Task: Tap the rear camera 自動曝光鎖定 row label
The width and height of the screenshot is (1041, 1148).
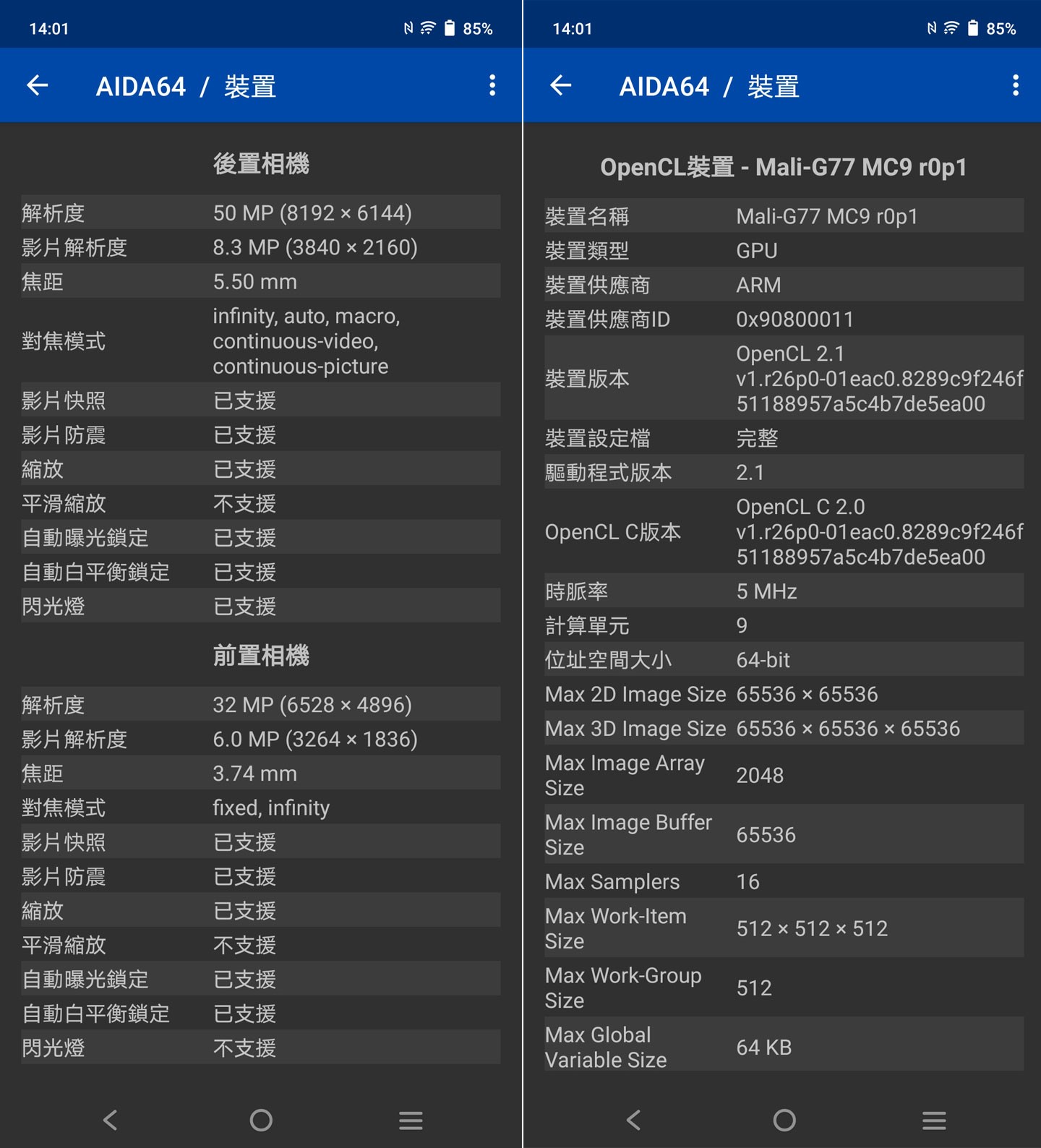Action: pyautogui.click(x=85, y=537)
